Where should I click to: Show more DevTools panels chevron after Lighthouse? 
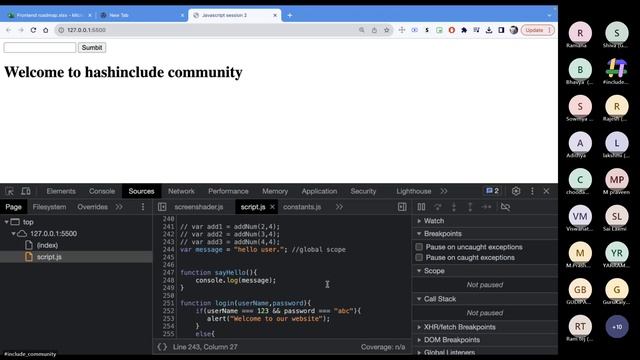[x=444, y=191]
